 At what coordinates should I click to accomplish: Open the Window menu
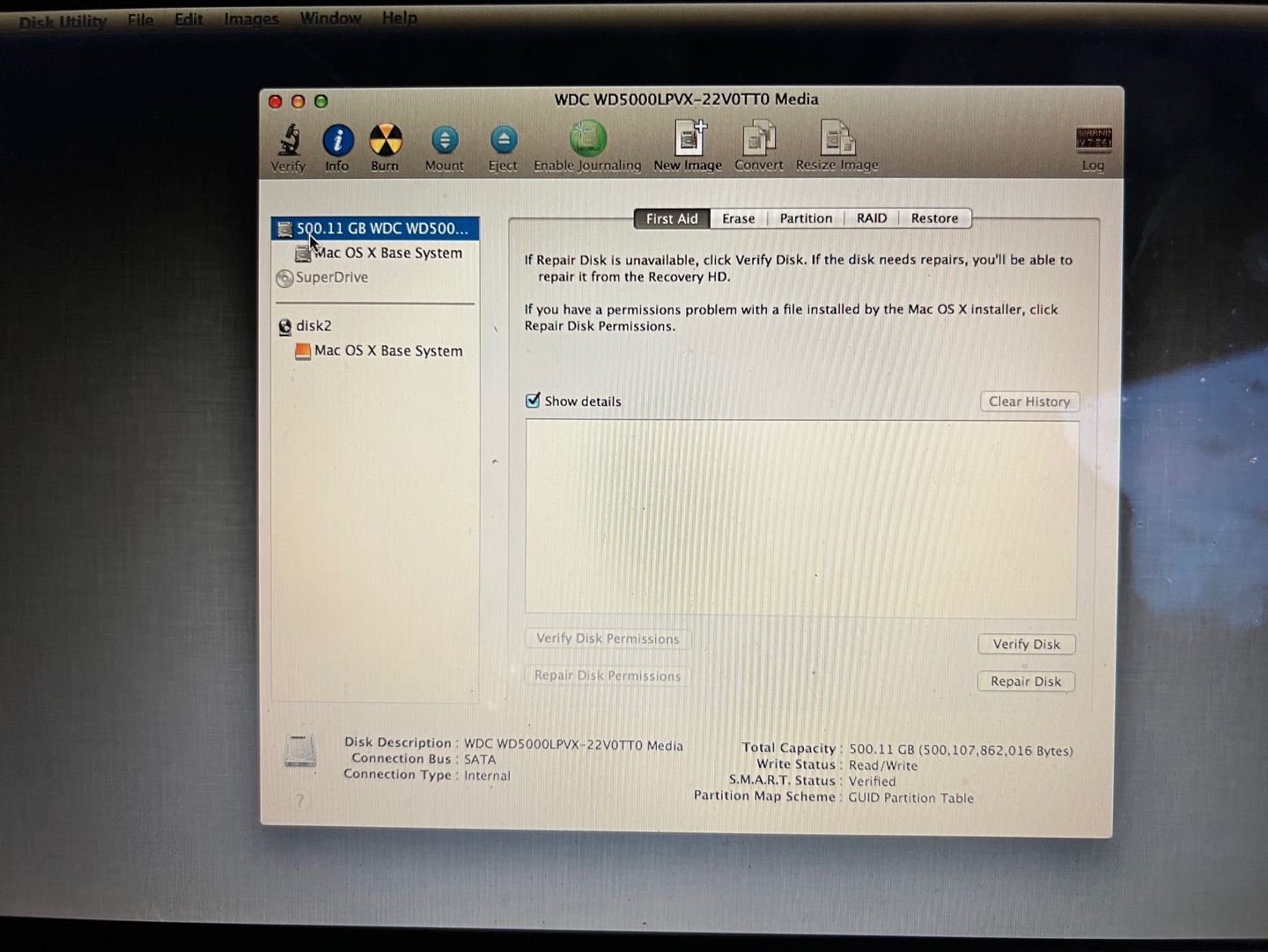(330, 18)
